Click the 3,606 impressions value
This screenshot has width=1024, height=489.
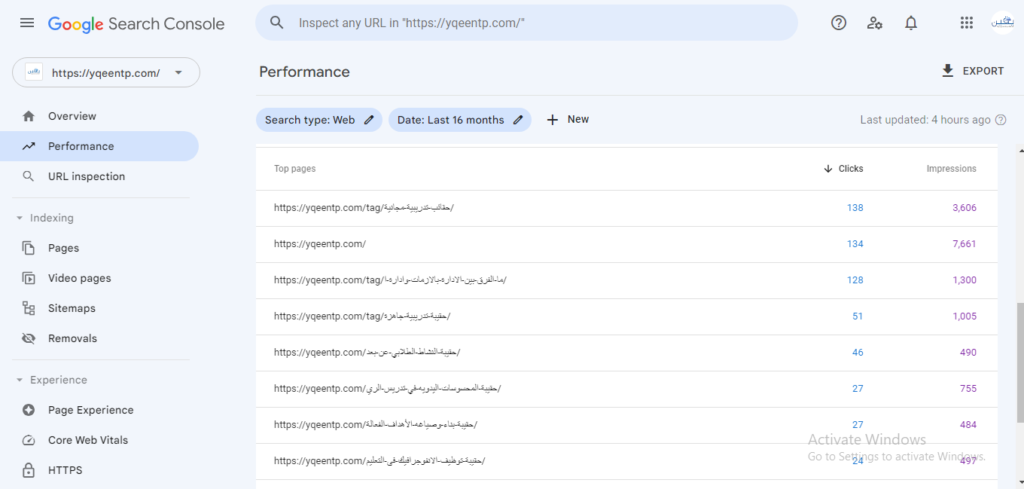[x=964, y=208]
